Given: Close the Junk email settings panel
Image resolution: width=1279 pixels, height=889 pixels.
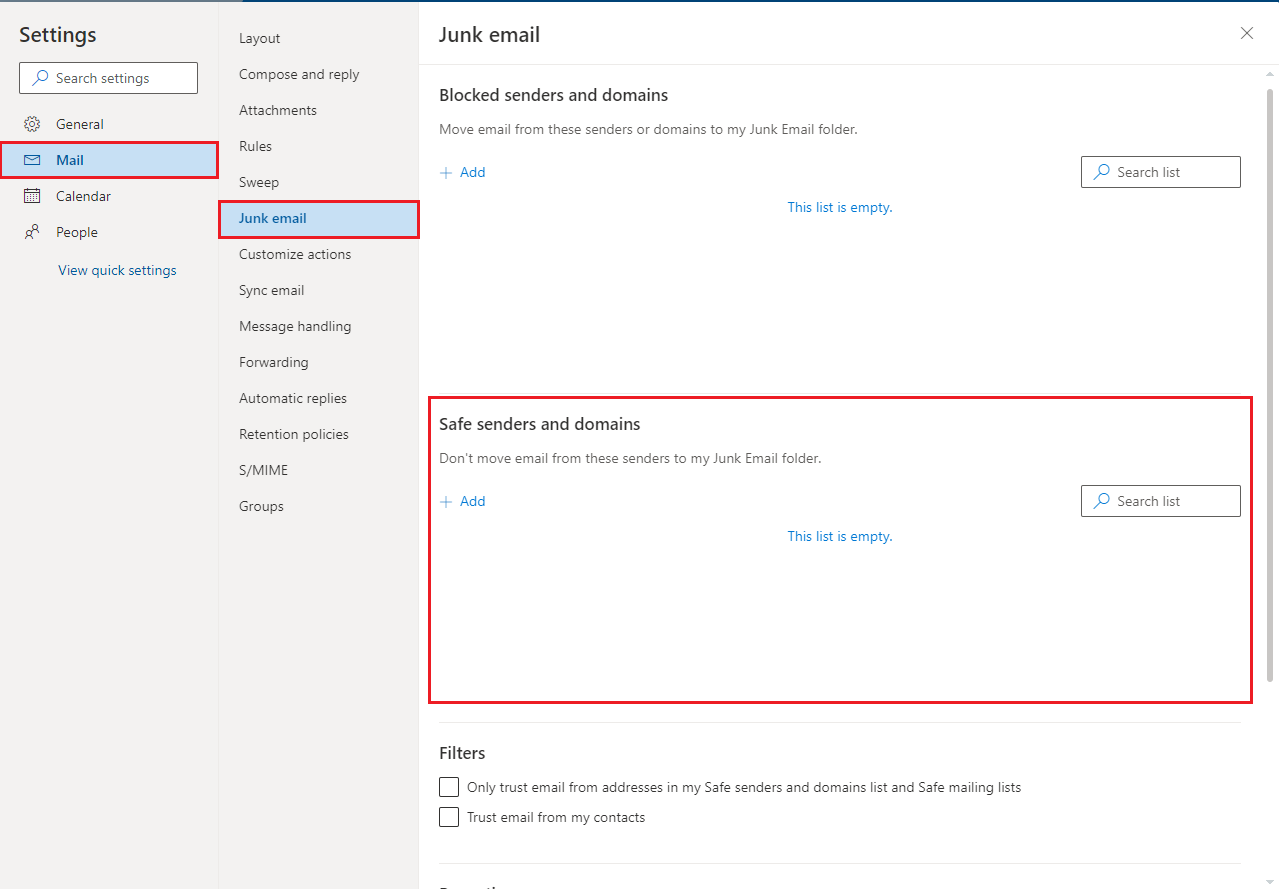Looking at the screenshot, I should [1247, 33].
